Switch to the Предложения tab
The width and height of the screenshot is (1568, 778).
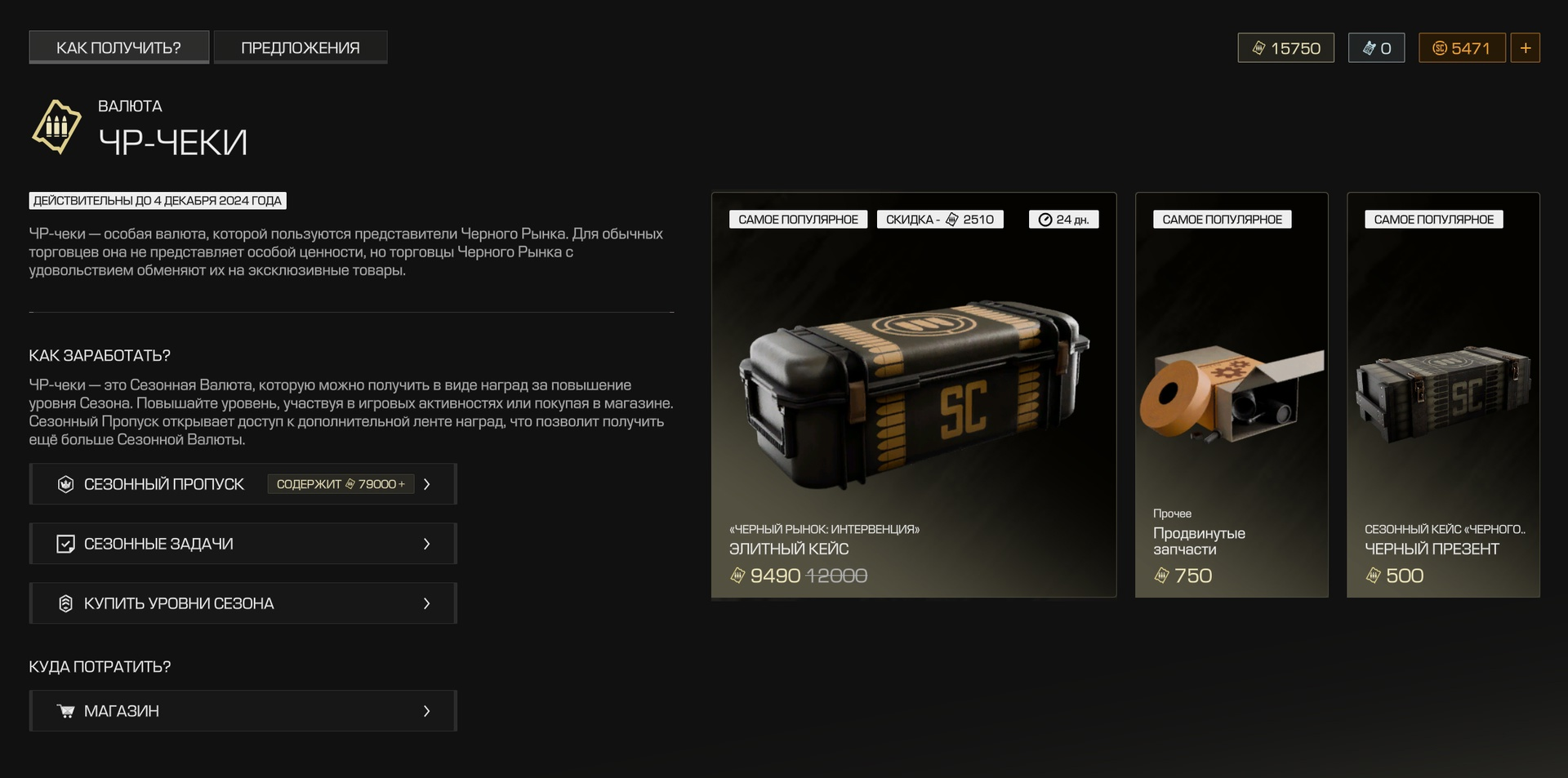(301, 47)
